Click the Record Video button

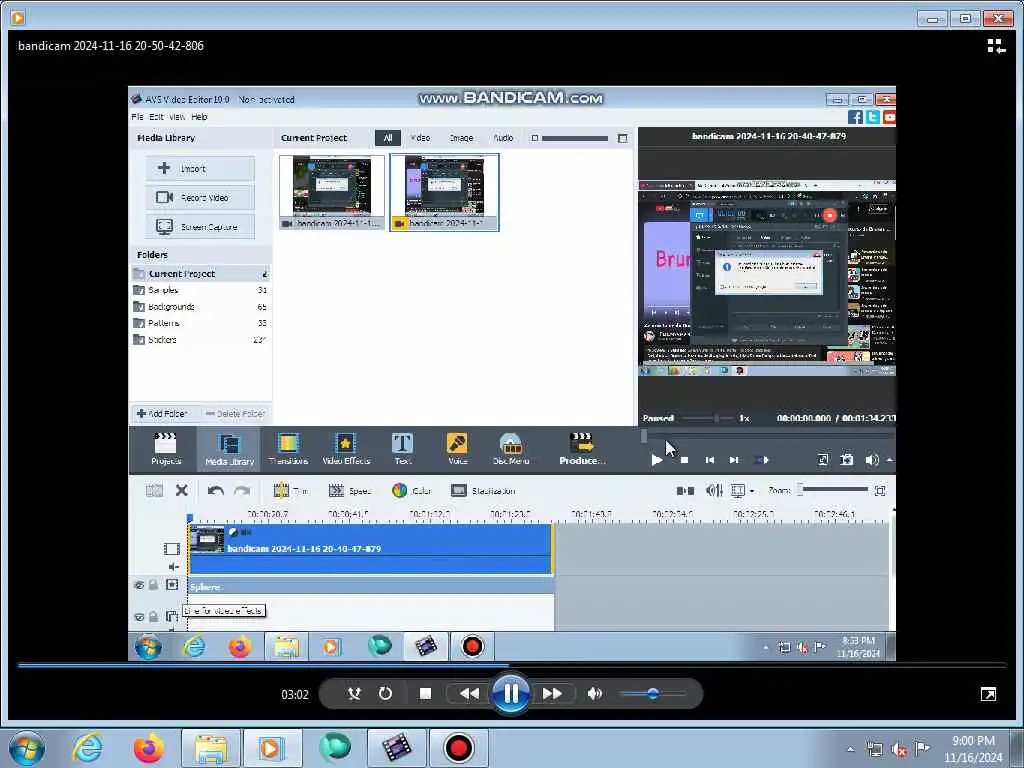point(200,197)
